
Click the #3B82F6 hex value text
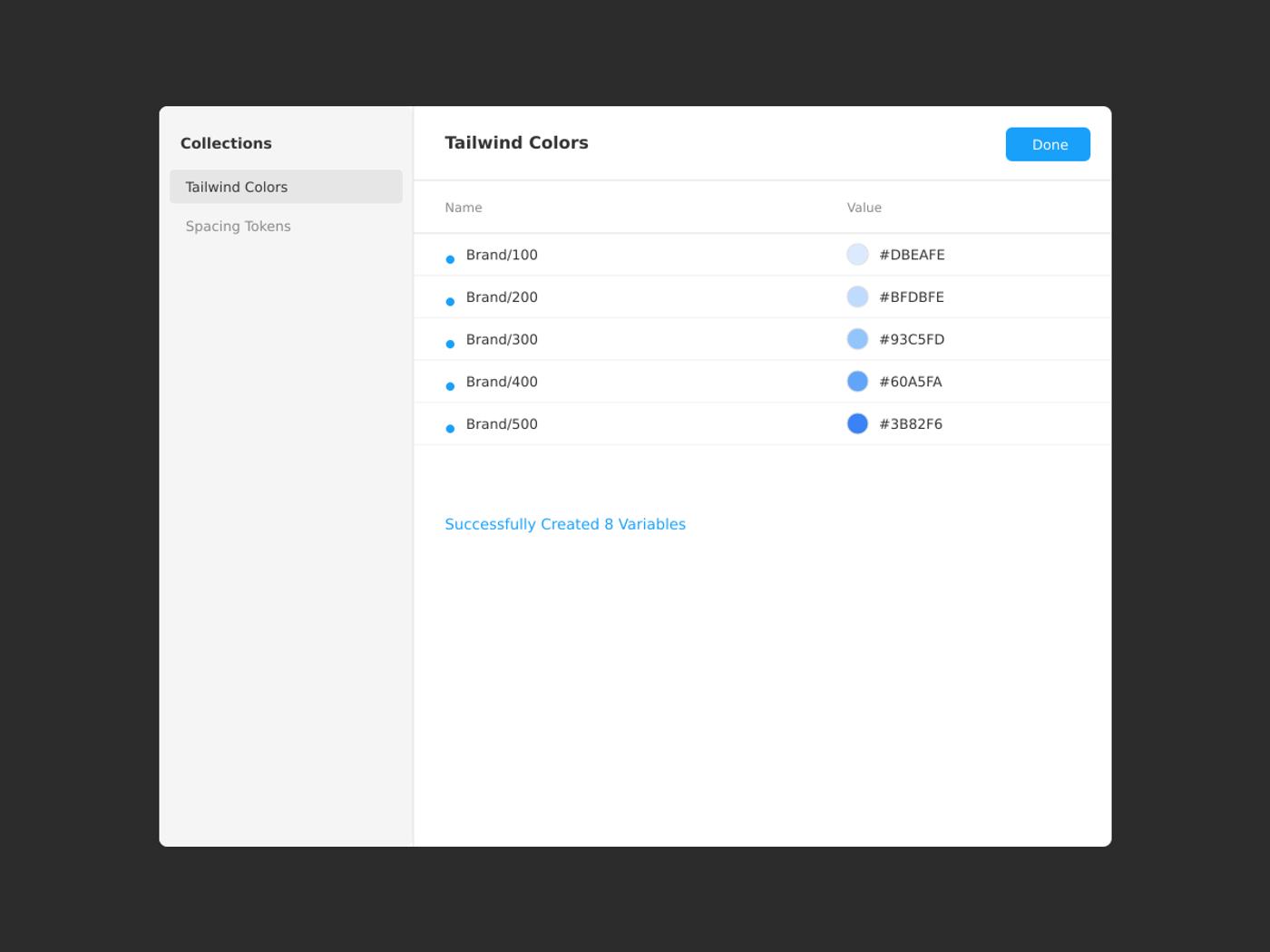[911, 424]
